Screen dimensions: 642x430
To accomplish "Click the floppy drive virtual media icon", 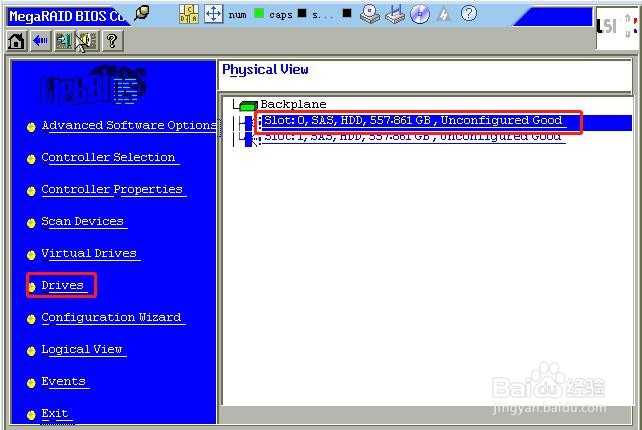I will [395, 14].
